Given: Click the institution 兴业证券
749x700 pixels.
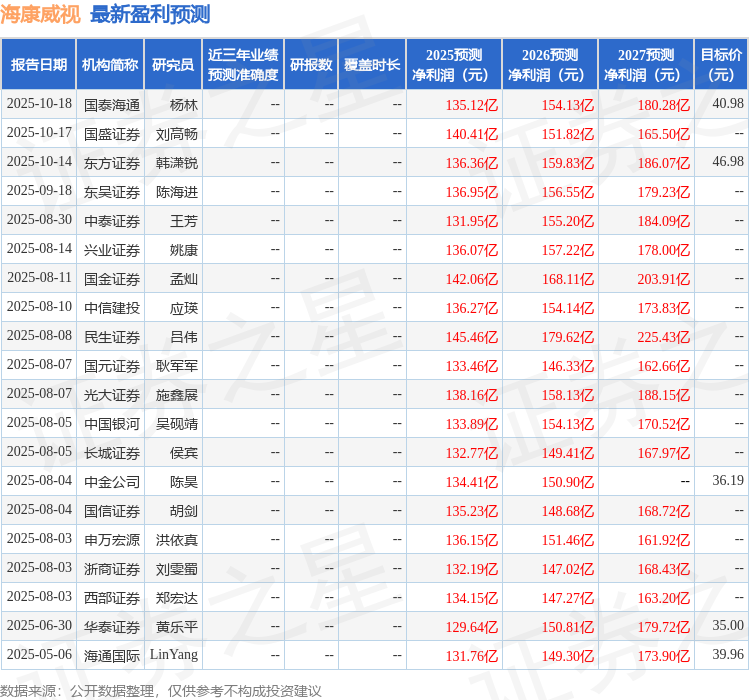Looking at the screenshot, I should pos(112,250).
